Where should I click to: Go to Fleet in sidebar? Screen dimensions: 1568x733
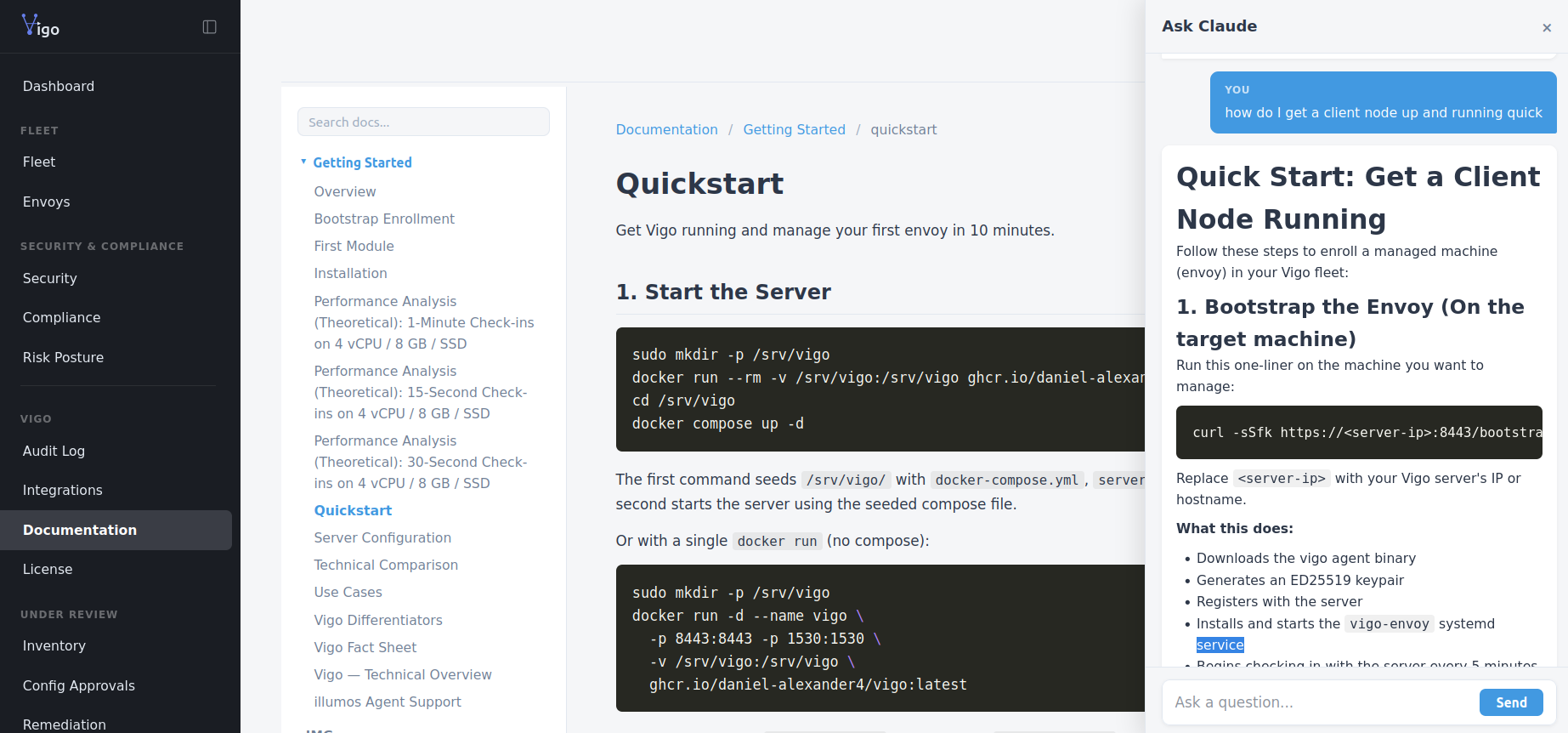(39, 162)
